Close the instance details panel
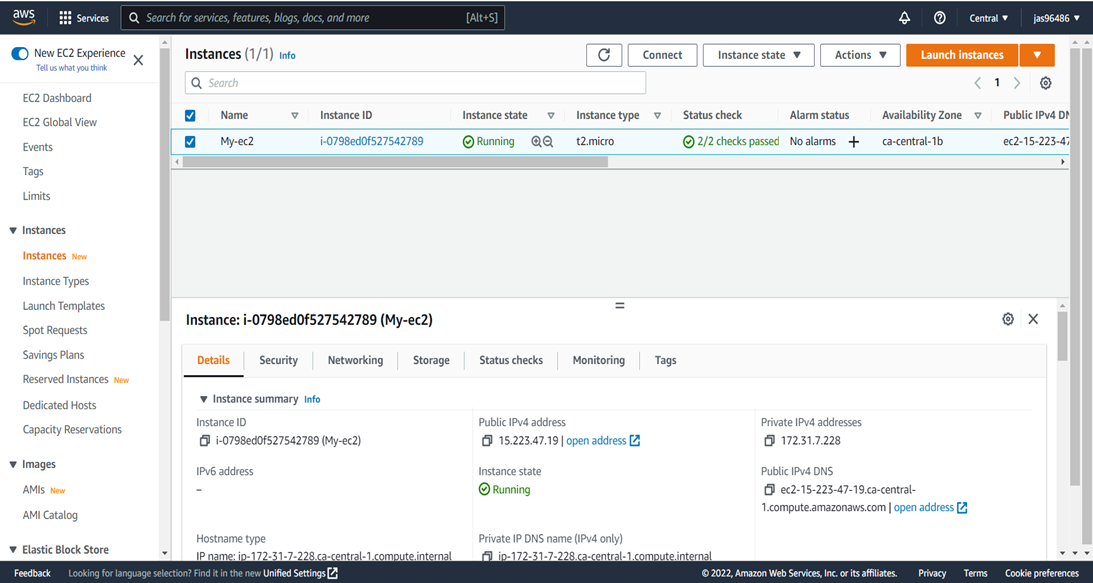This screenshot has width=1093, height=583. point(1033,319)
